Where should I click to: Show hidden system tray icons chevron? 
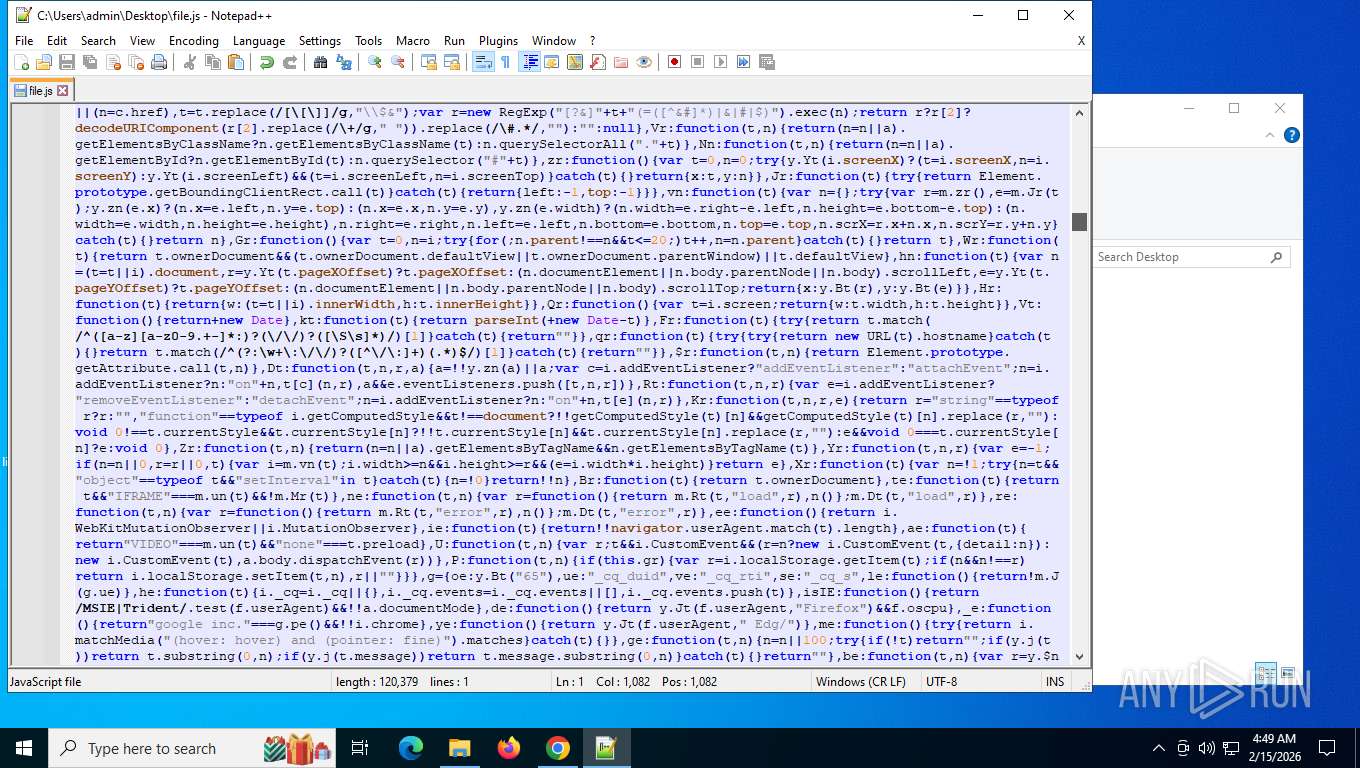coord(1159,748)
